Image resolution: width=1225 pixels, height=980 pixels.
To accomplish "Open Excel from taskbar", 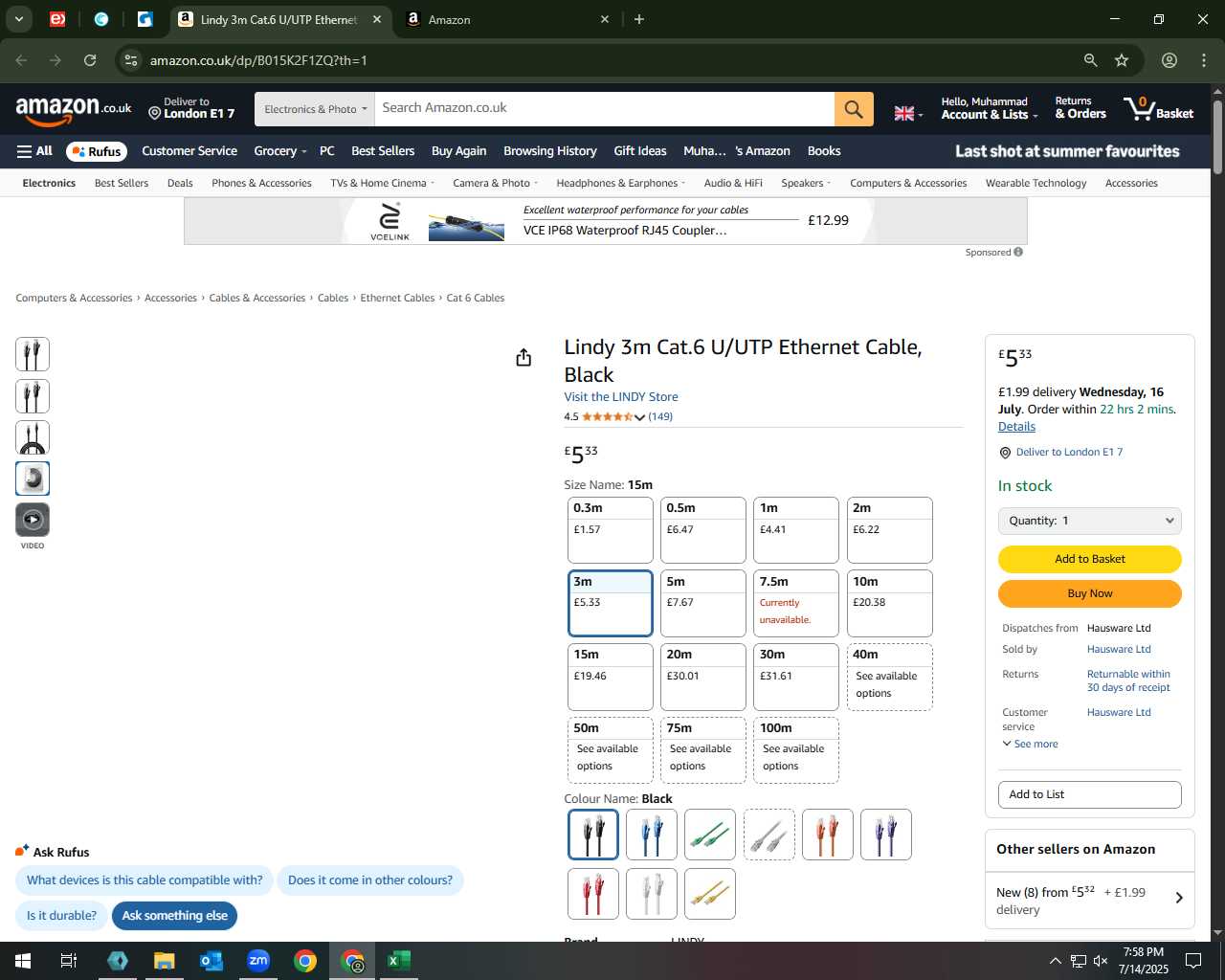I will pos(399,961).
